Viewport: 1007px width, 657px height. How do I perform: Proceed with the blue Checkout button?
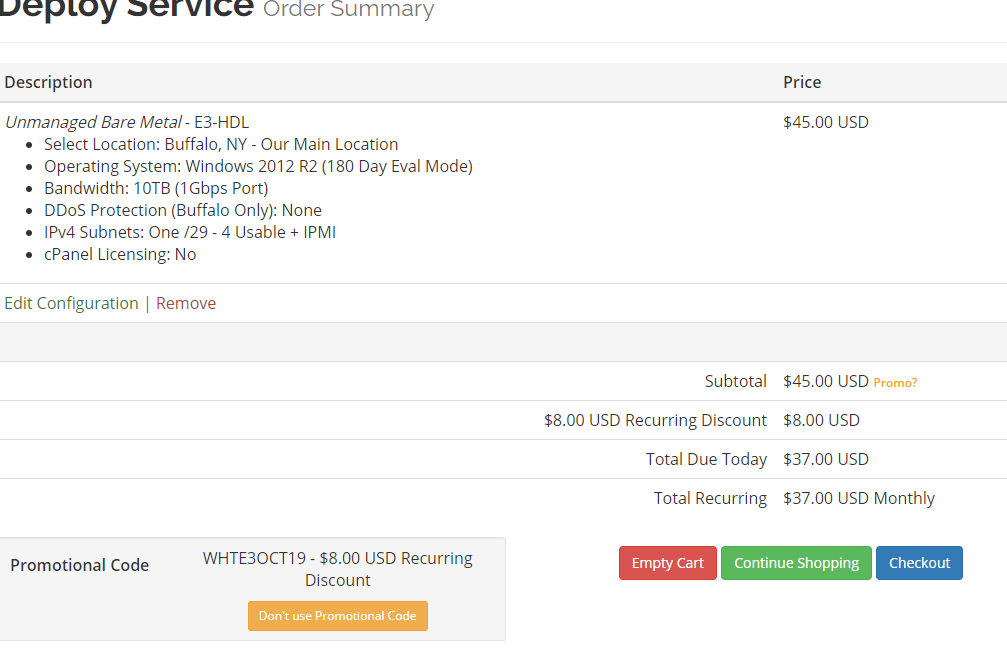[x=919, y=563]
